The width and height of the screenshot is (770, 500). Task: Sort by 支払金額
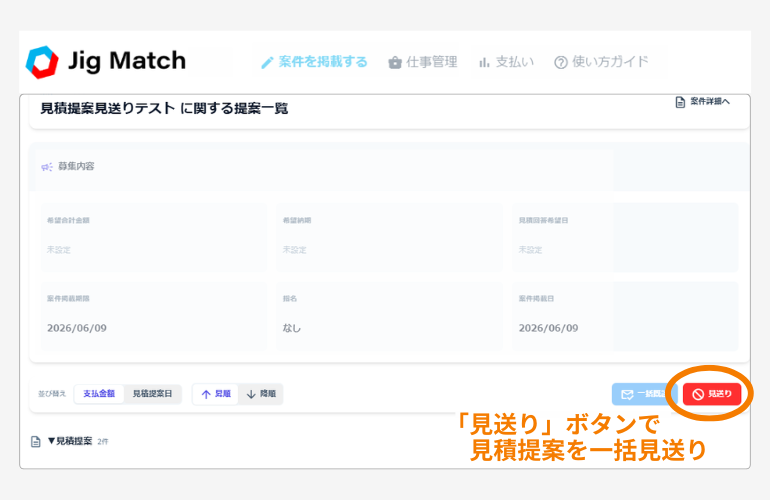click(99, 394)
